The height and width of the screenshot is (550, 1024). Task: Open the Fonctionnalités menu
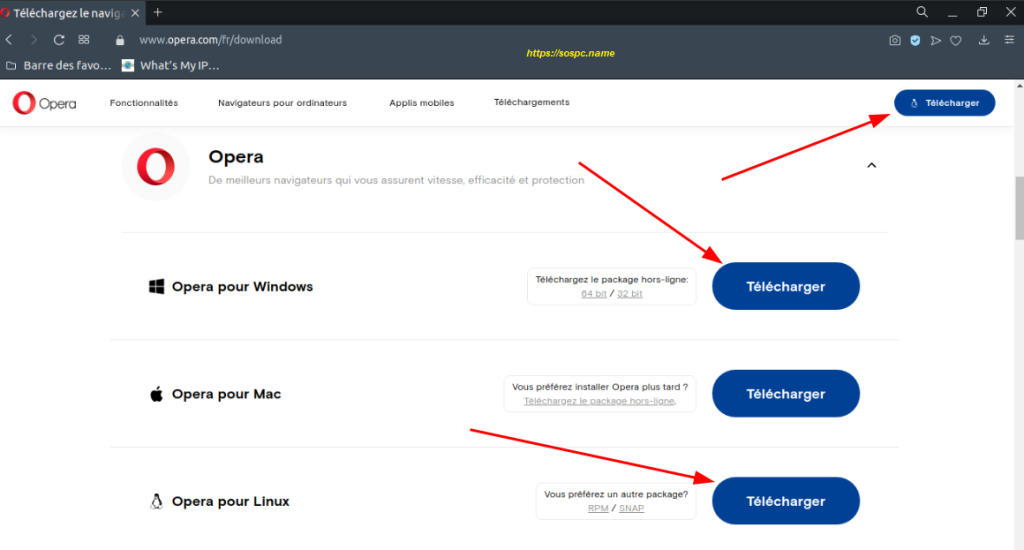tap(144, 103)
